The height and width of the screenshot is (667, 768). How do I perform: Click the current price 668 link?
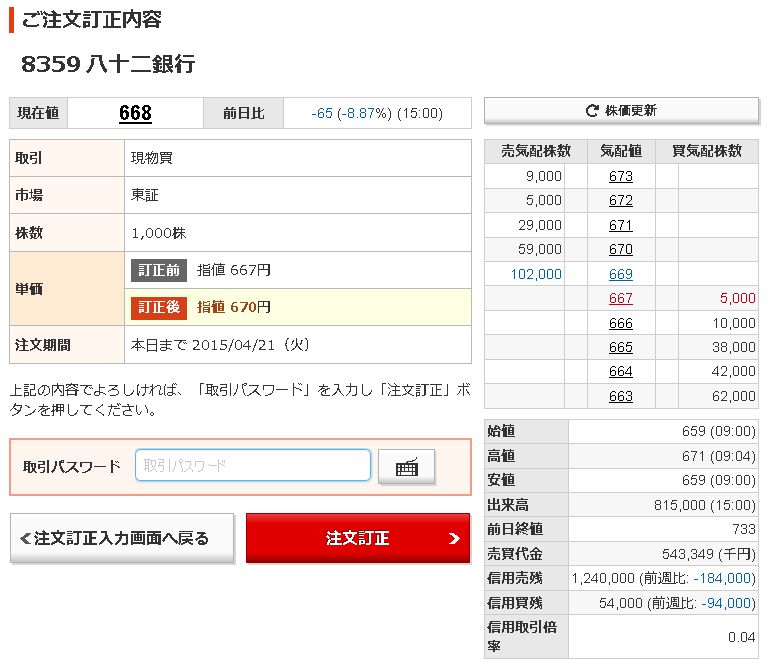pyautogui.click(x=135, y=113)
